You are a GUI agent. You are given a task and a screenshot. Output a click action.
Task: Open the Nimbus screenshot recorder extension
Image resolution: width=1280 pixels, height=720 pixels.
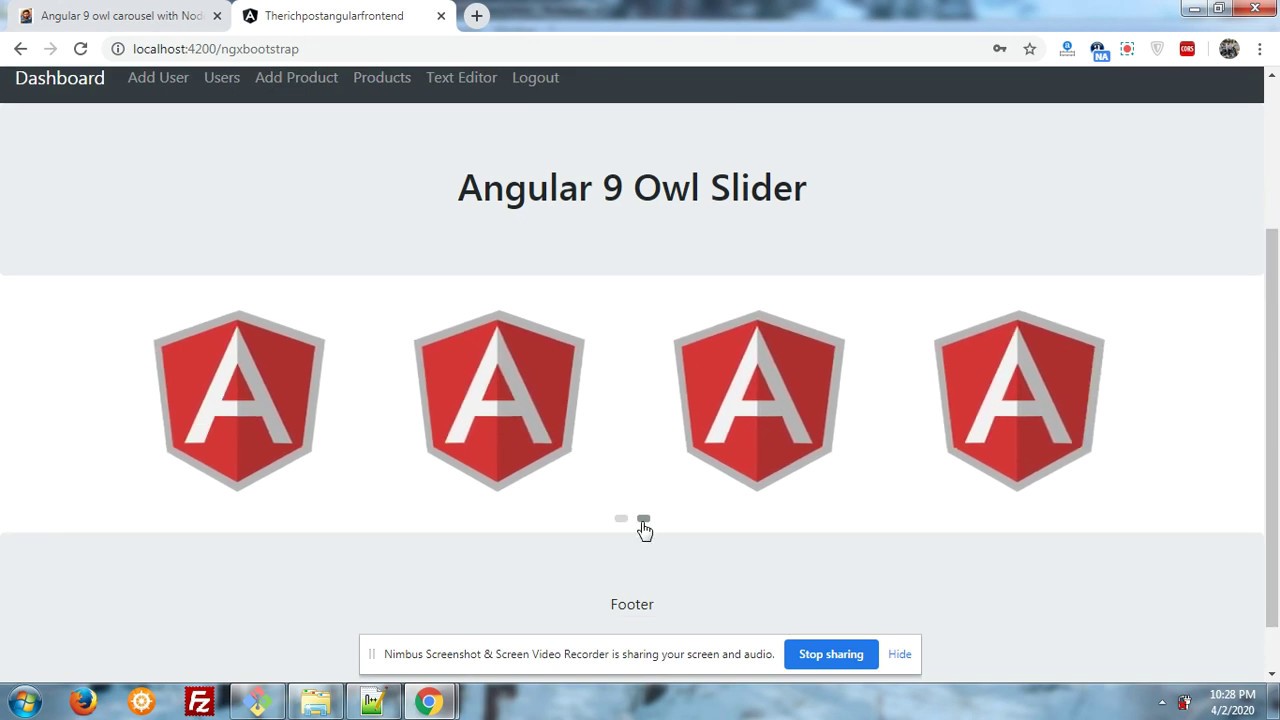1127,48
